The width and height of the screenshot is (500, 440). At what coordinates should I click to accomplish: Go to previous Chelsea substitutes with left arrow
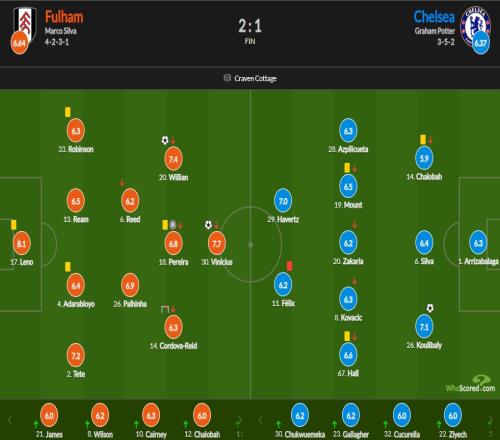(261, 420)
